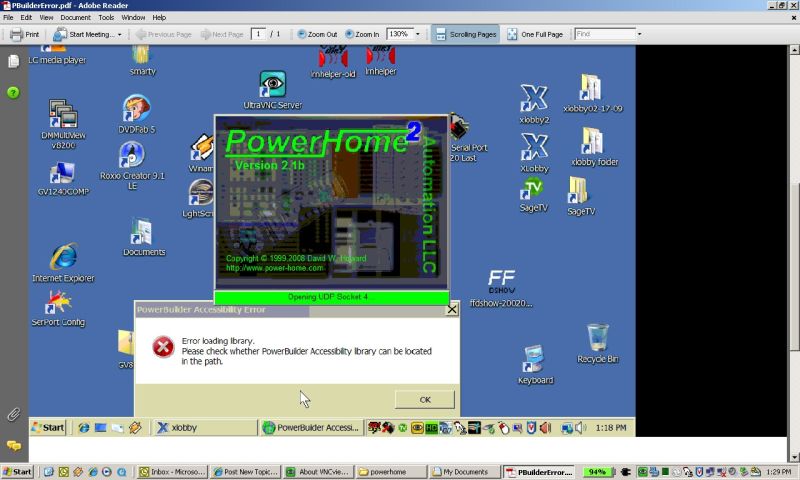
Task: Open the View menu
Action: click(x=46, y=17)
